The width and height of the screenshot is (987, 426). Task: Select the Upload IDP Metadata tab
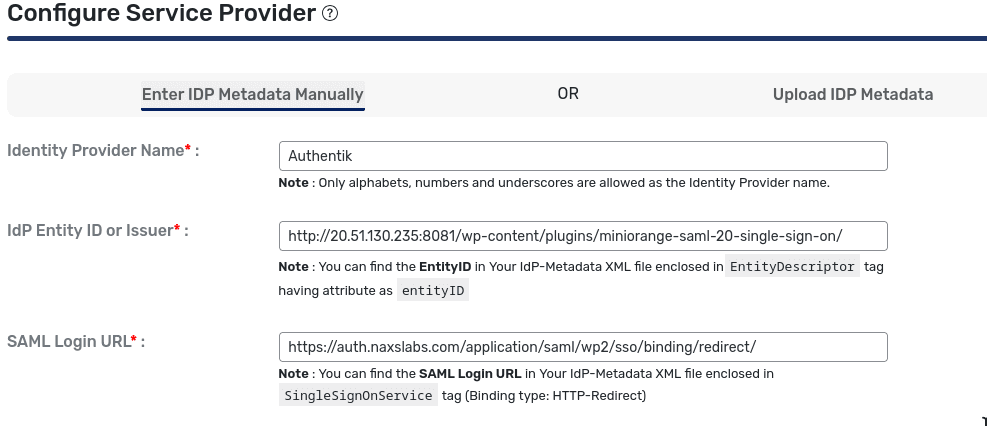pos(853,94)
